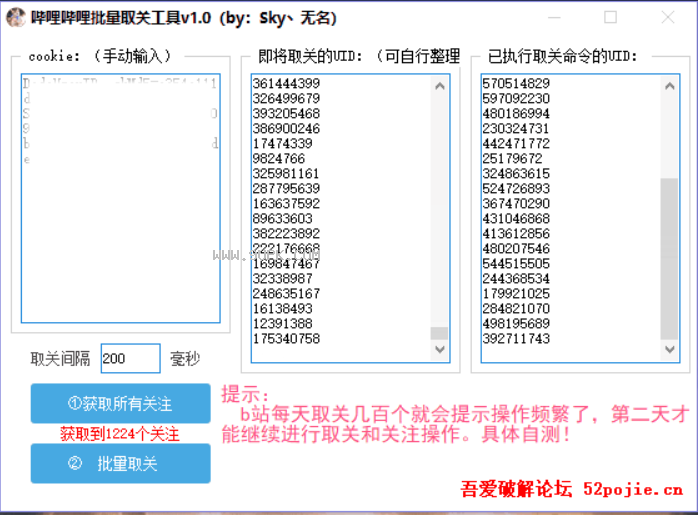Select UID 248635167 in pending list
Image resolution: width=698 pixels, height=515 pixels.
pos(286,294)
